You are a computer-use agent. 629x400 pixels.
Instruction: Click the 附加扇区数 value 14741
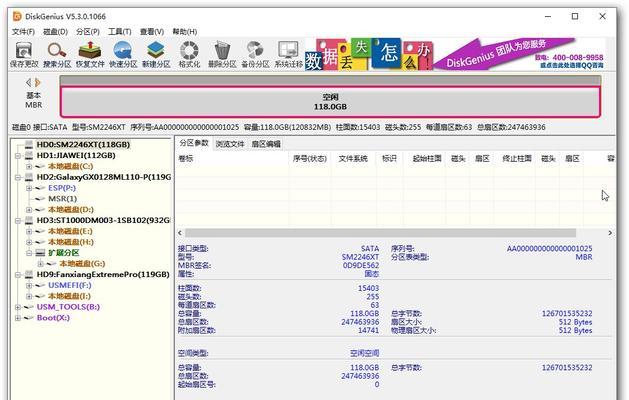pyautogui.click(x=368, y=330)
